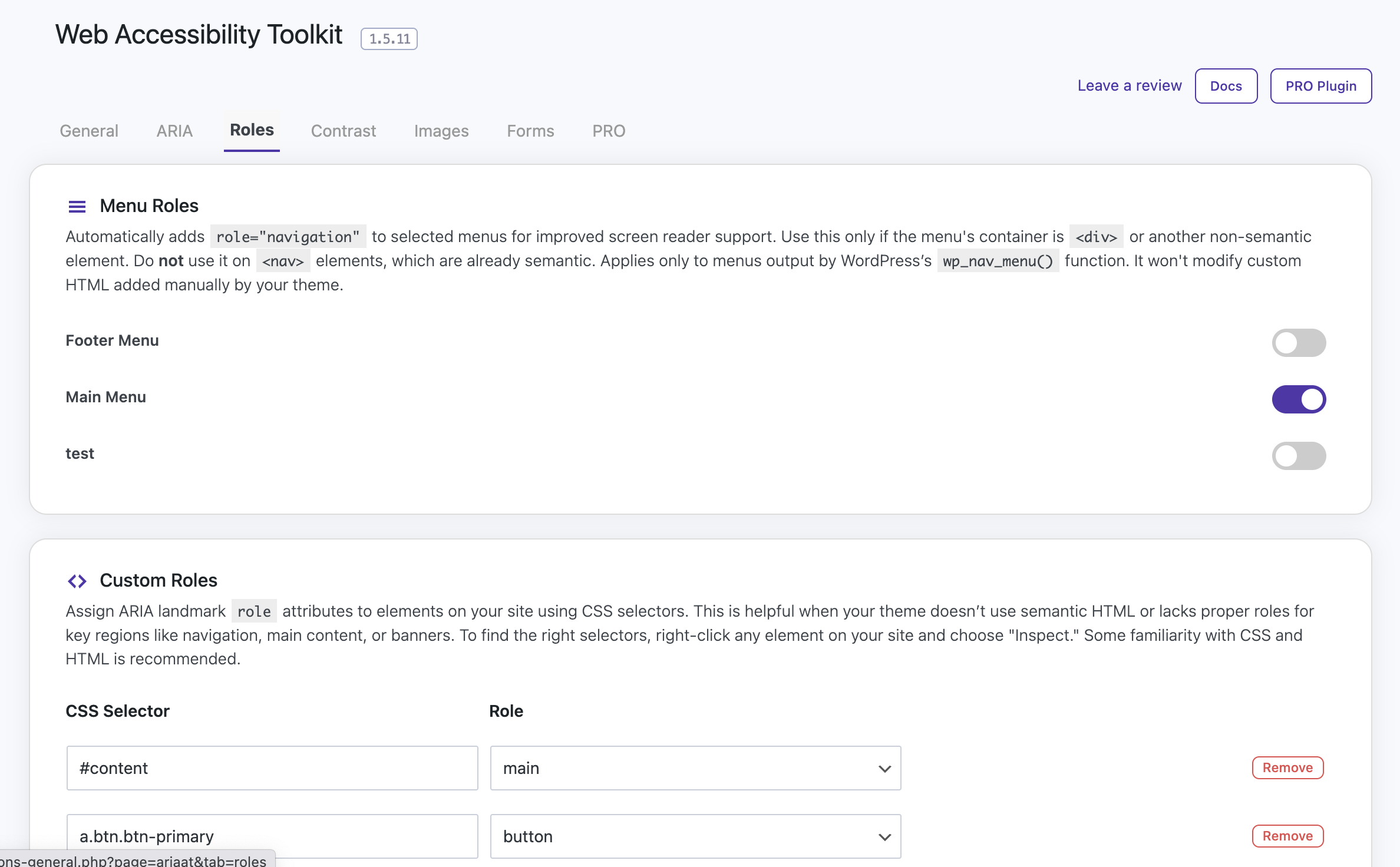Open the role dropdown showing main

click(695, 768)
